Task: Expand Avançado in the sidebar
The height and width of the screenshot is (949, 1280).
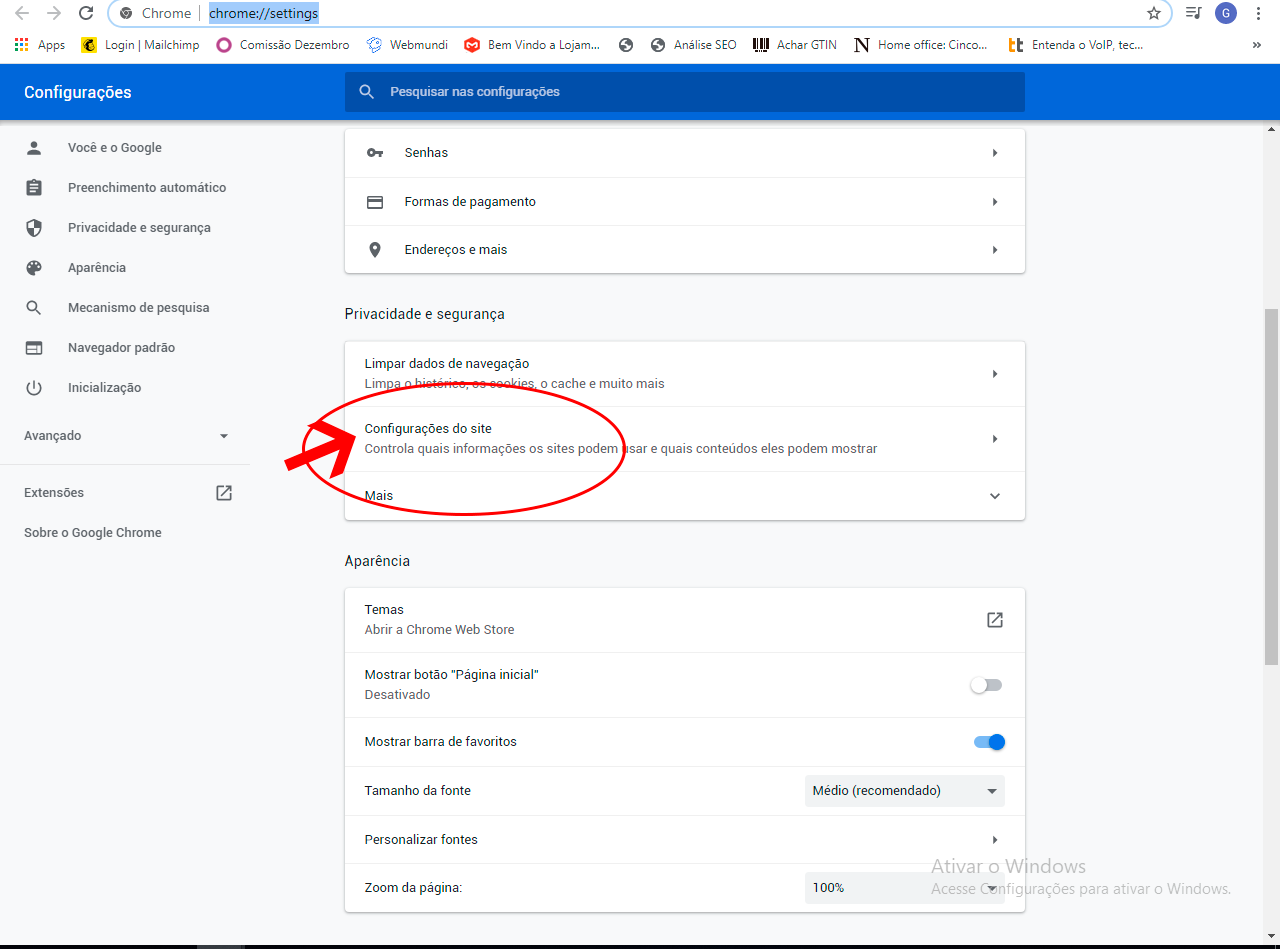Action: (x=126, y=436)
